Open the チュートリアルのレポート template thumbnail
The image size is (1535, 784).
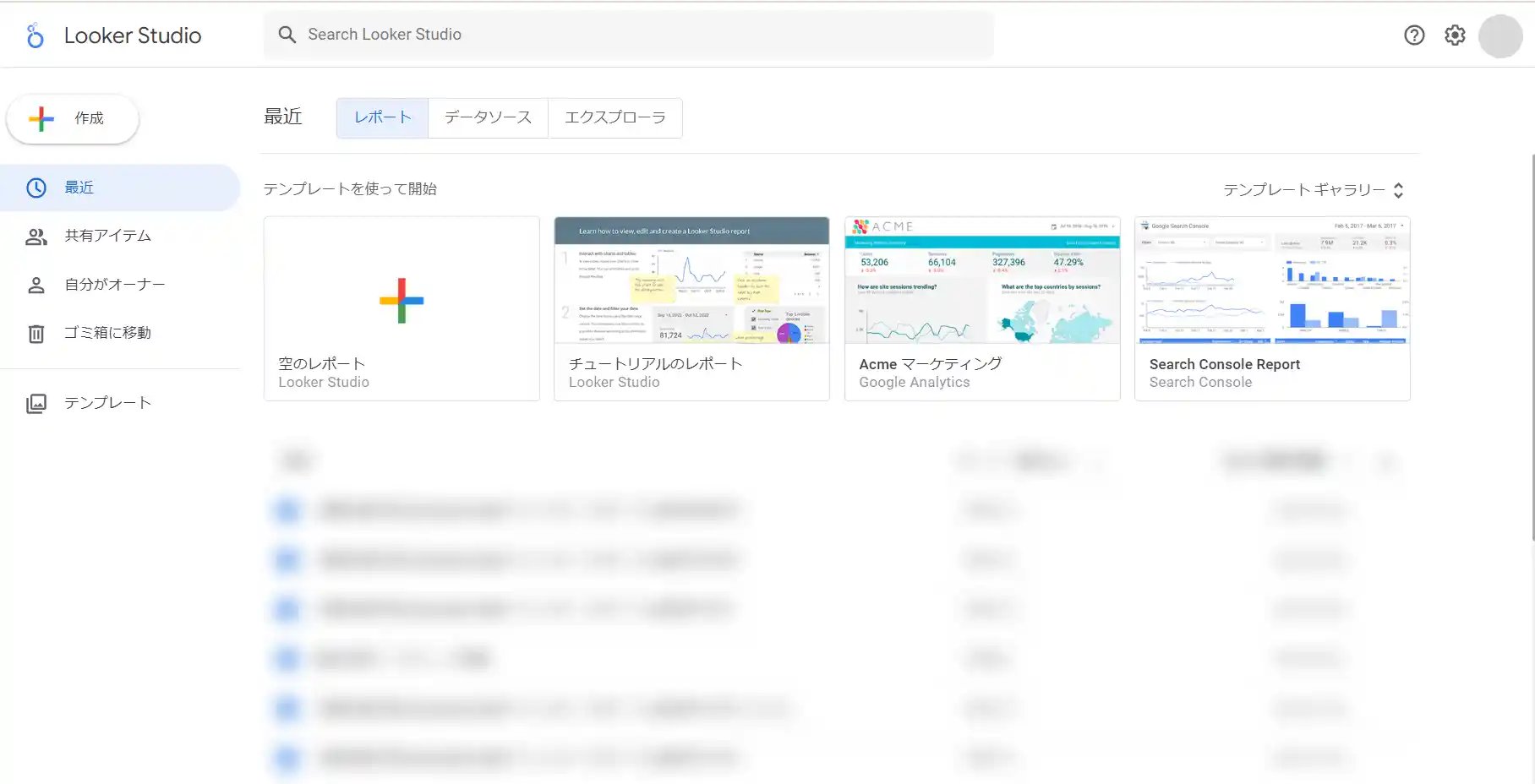(x=691, y=280)
